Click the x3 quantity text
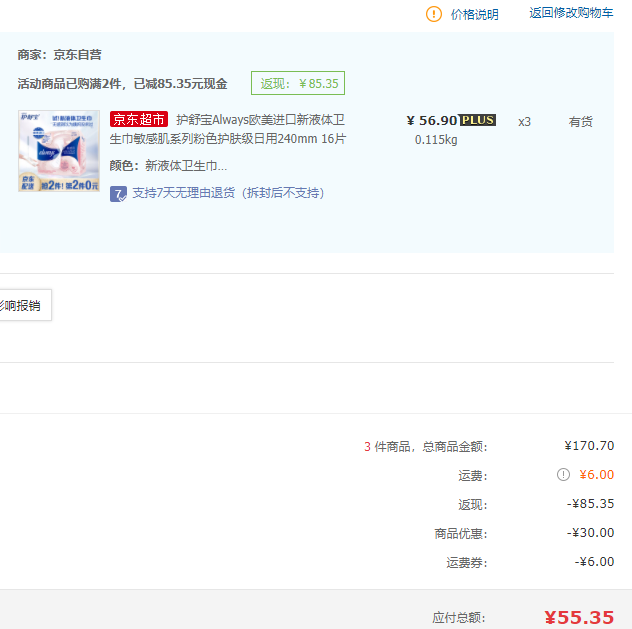632x629 pixels. click(x=524, y=122)
